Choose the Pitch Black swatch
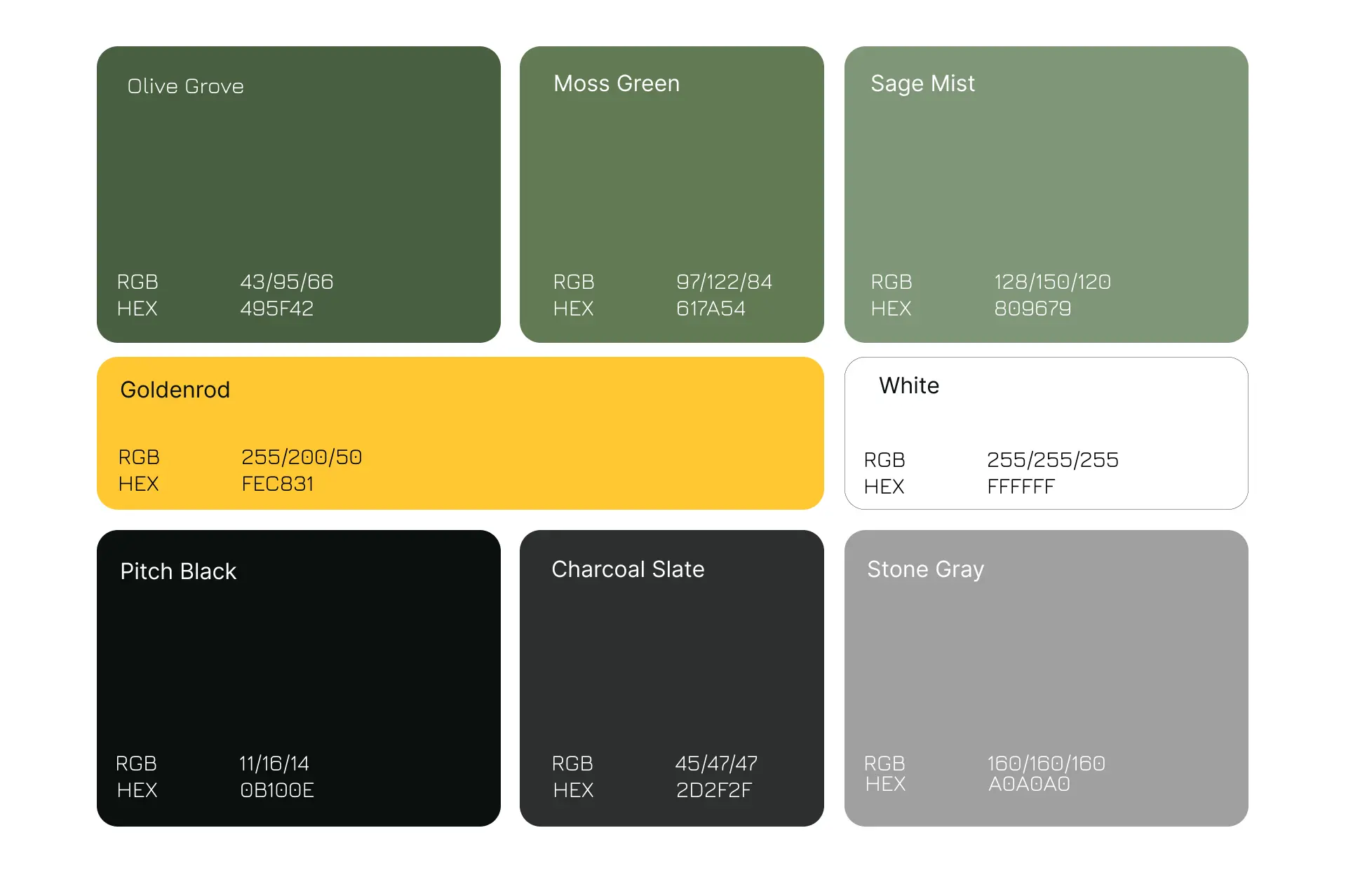The height and width of the screenshot is (896, 1346). pyautogui.click(x=298, y=666)
